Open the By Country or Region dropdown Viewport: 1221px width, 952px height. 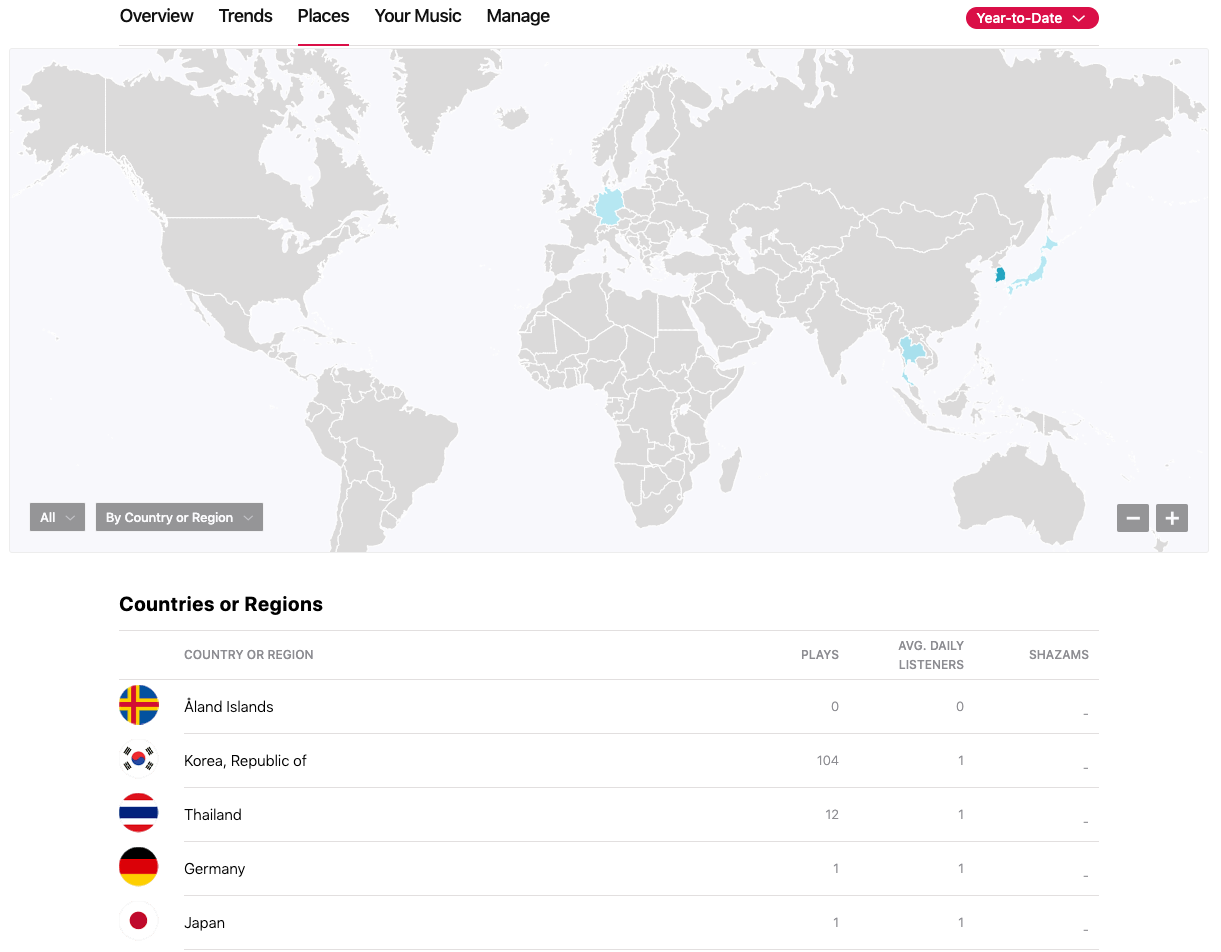tap(179, 517)
